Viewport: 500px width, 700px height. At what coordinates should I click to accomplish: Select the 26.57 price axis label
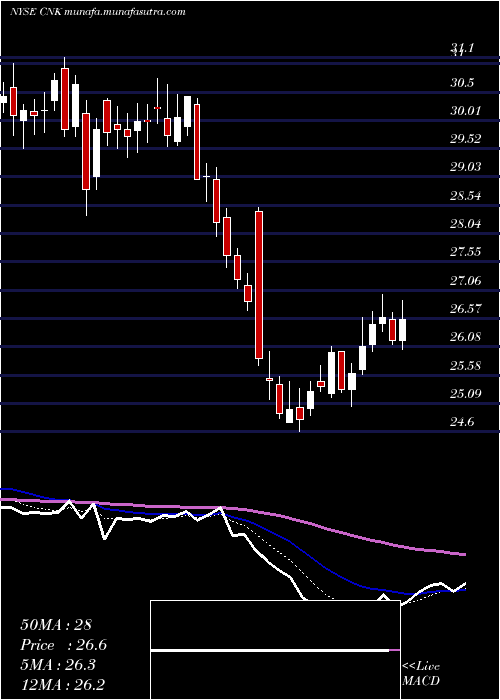[x=466, y=309]
